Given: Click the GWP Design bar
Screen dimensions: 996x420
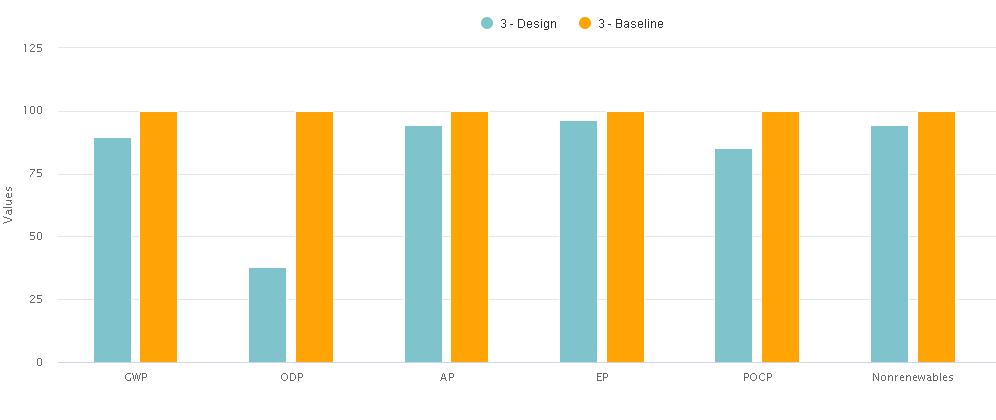Looking at the screenshot, I should tap(112, 250).
